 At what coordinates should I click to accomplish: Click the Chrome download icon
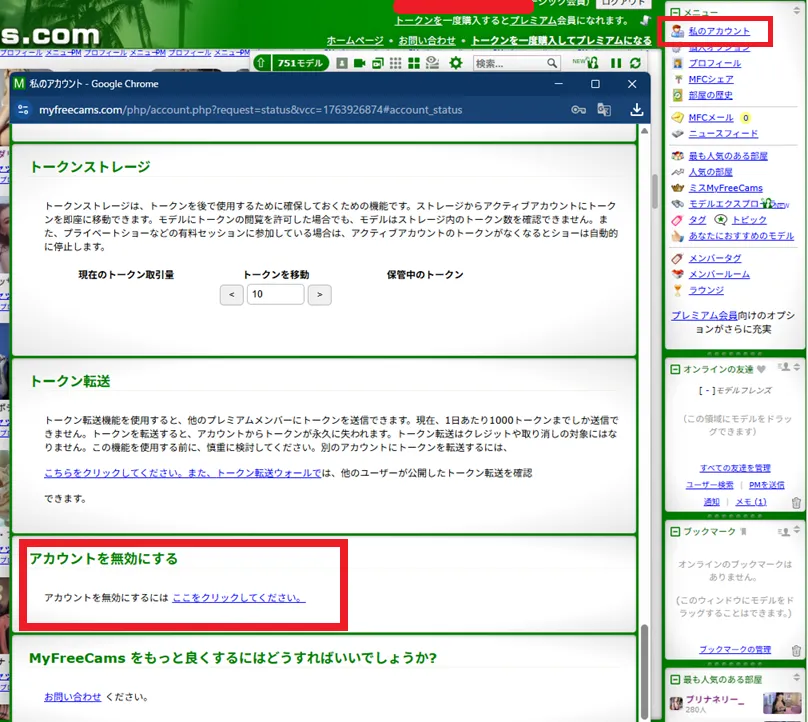[x=637, y=110]
